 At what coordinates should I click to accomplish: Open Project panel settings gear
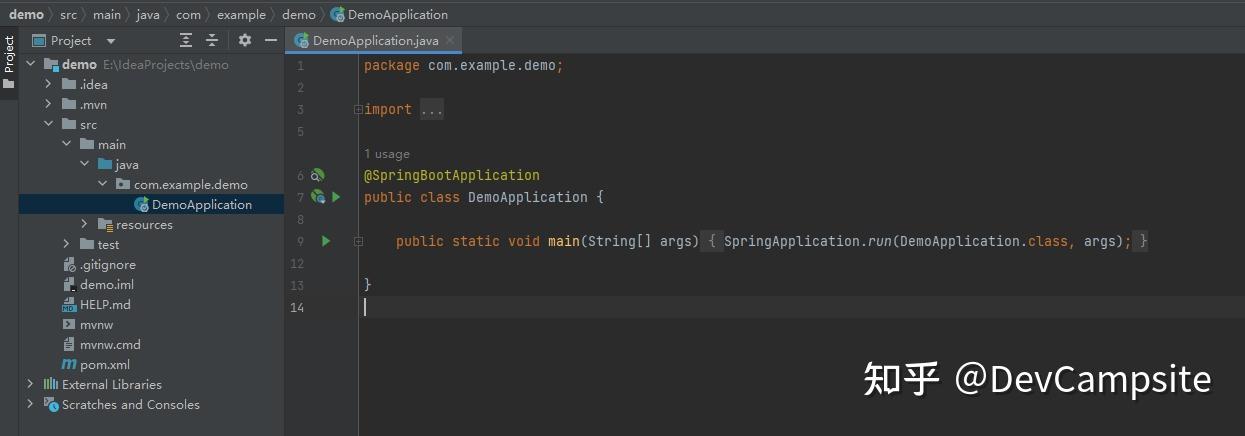[245, 41]
